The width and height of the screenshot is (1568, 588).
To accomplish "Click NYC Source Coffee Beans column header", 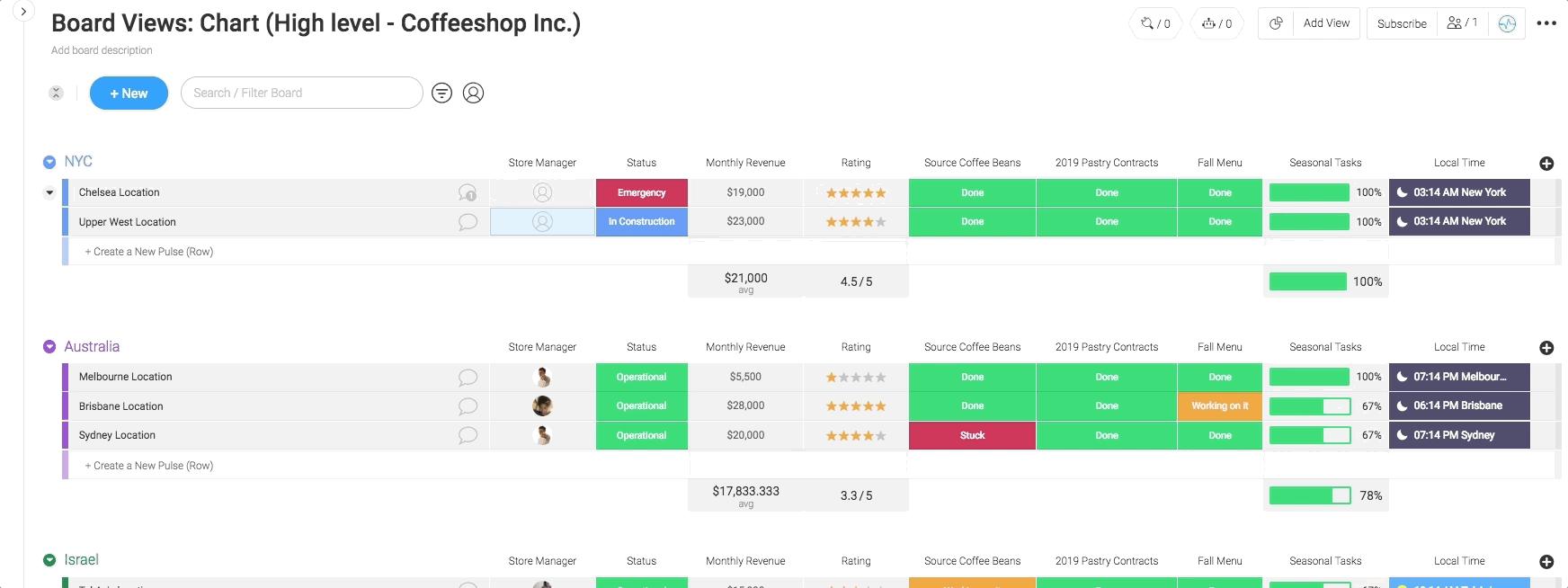I will coord(972,163).
